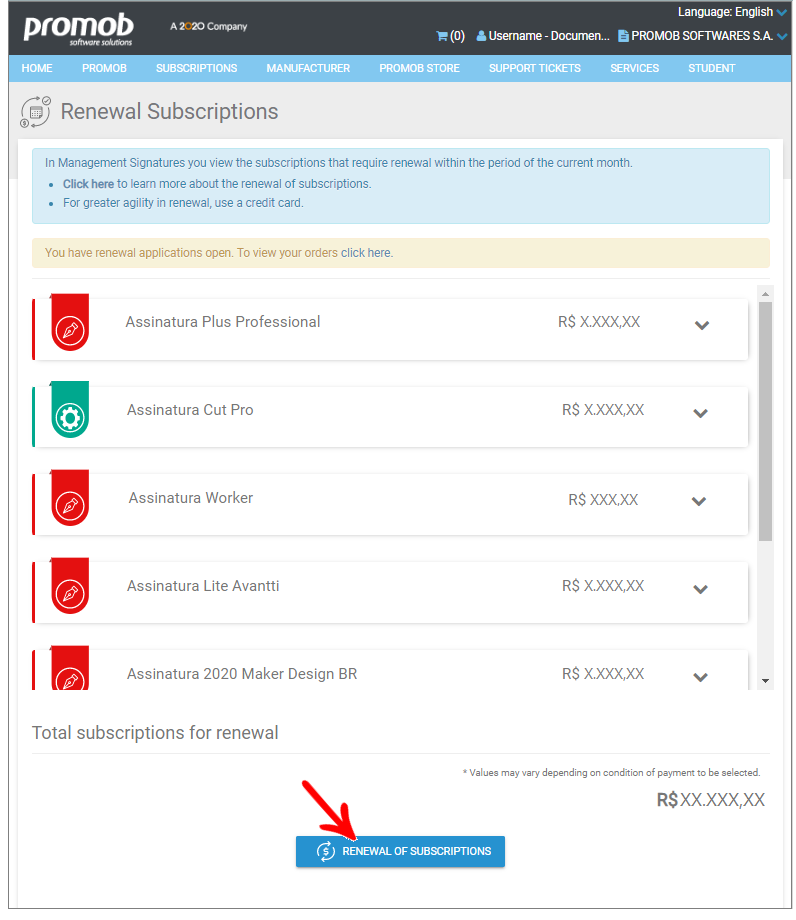Click the 'Total subscriptions for renewal' heading
The height and width of the screenshot is (920, 796).
155,733
